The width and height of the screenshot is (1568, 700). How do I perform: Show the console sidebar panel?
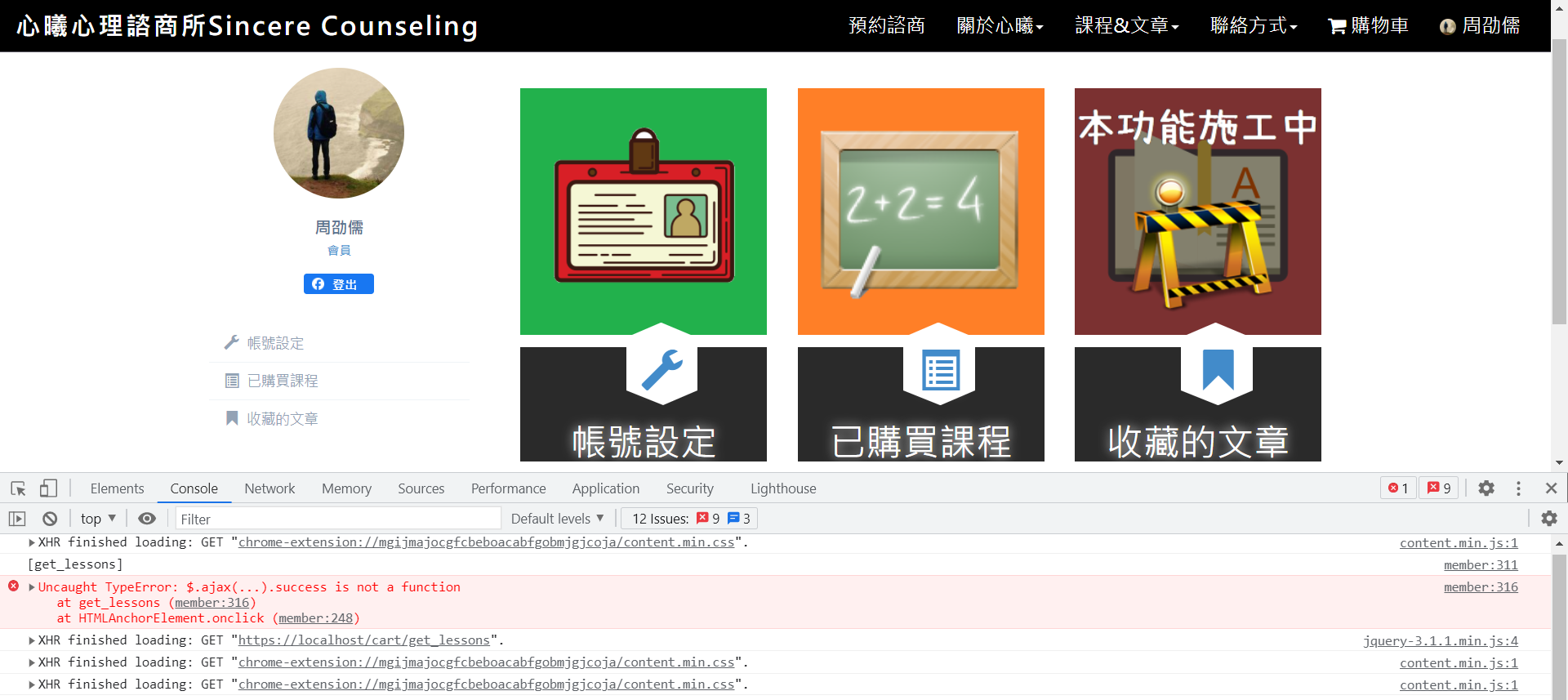(17, 519)
